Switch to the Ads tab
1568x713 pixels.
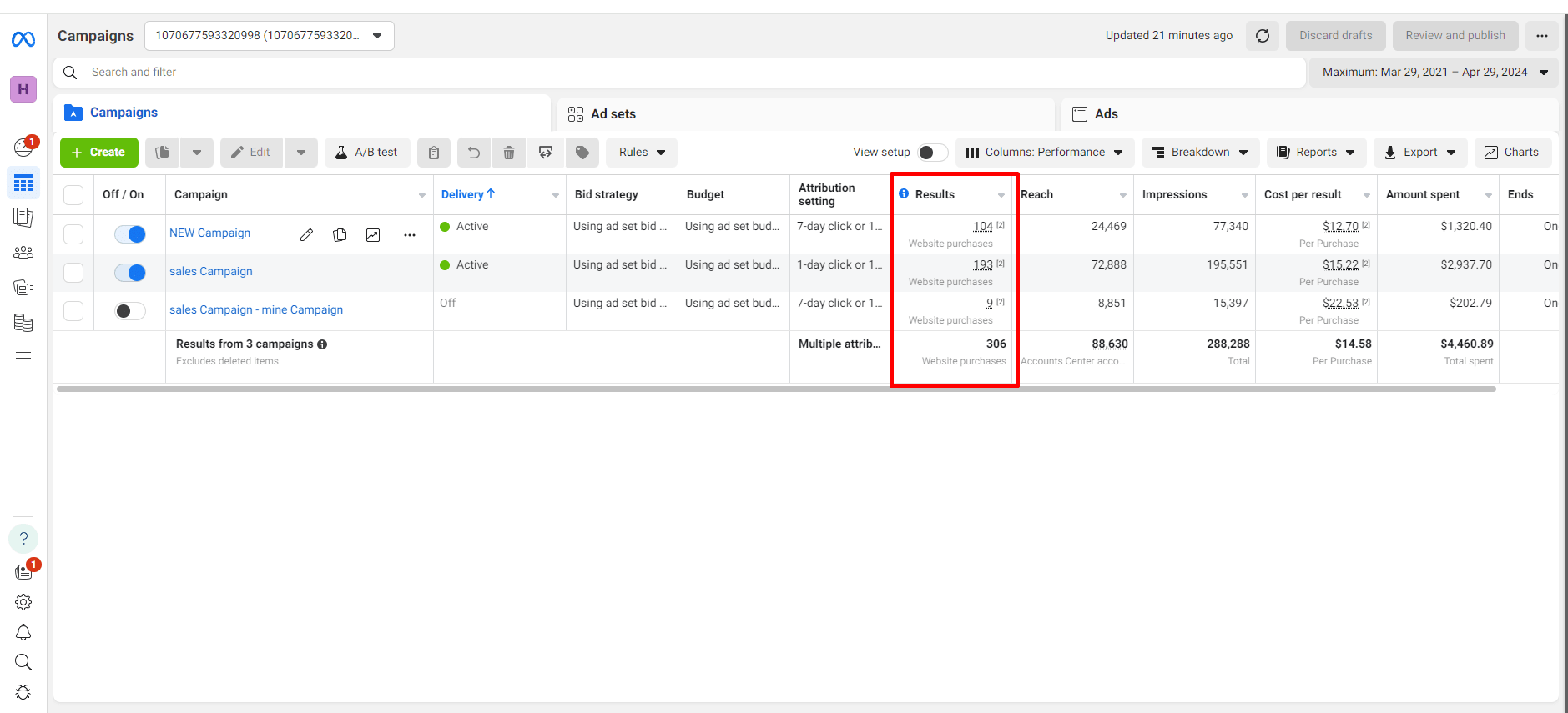[1310, 114]
